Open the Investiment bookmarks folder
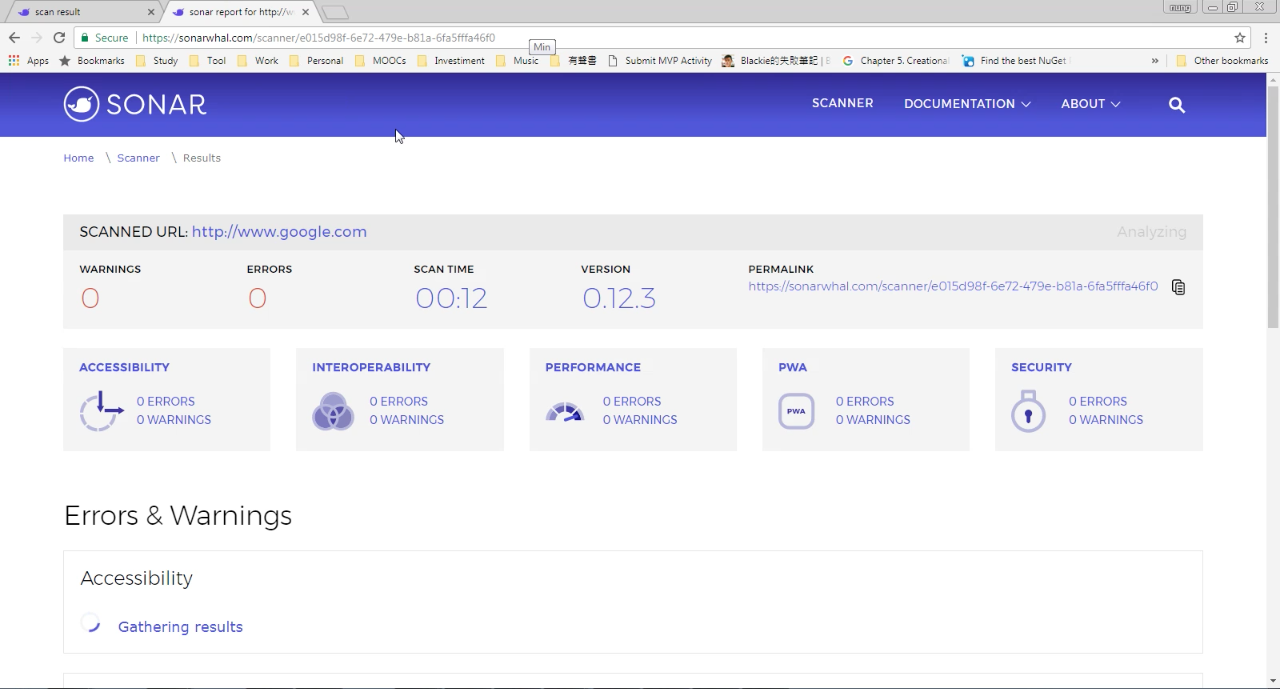 pyautogui.click(x=451, y=61)
